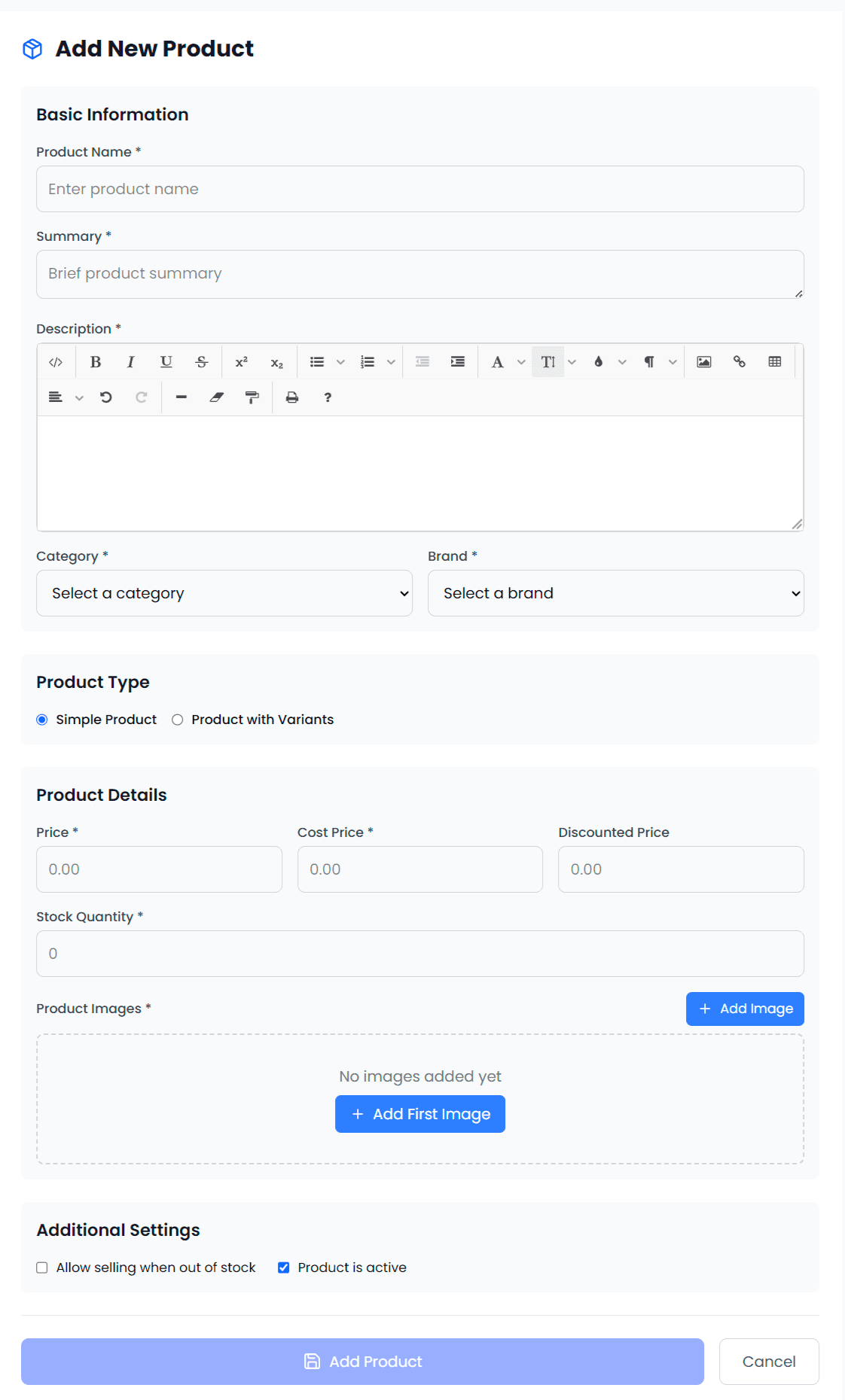Open the Select a category dropdown
Image resolution: width=845 pixels, height=1400 pixels.
tap(224, 593)
